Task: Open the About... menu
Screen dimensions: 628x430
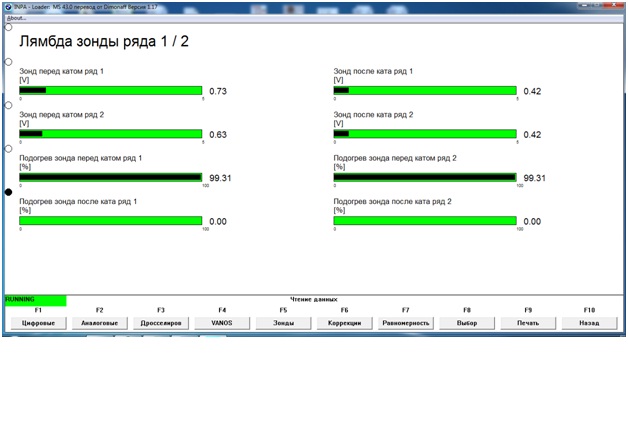Action: [x=16, y=18]
